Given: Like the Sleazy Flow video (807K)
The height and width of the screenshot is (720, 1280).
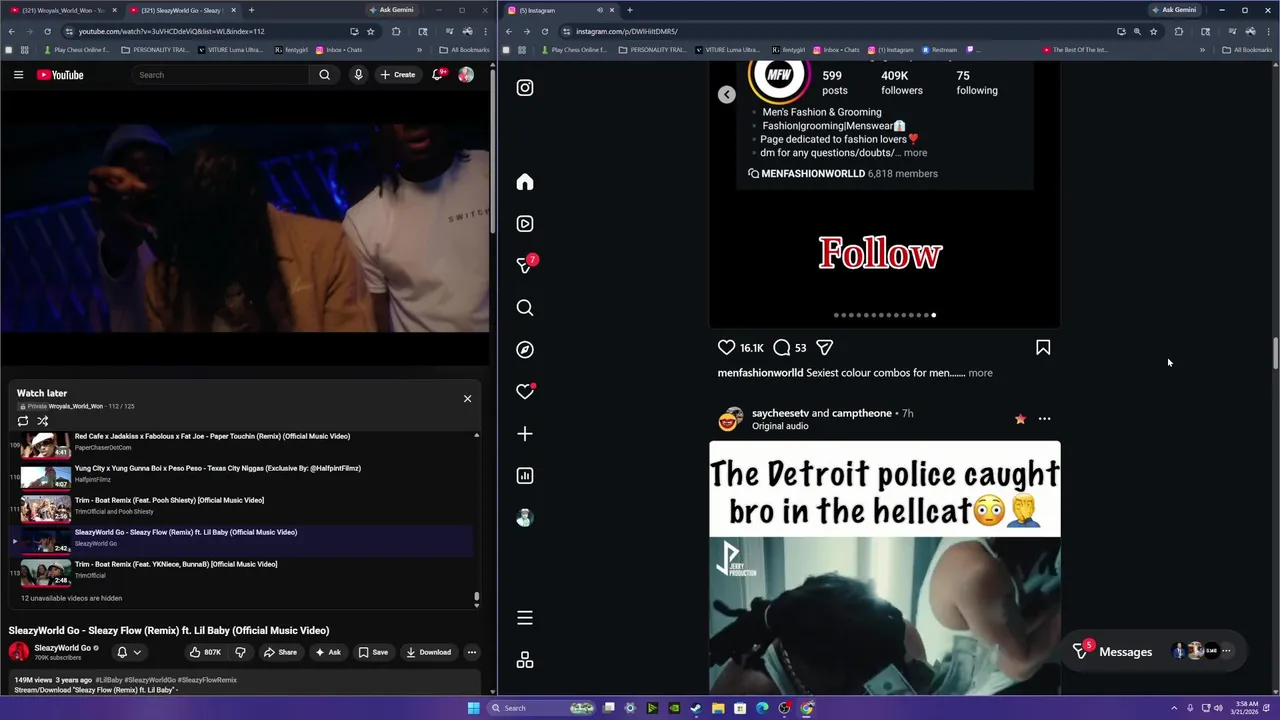Looking at the screenshot, I should click(205, 652).
